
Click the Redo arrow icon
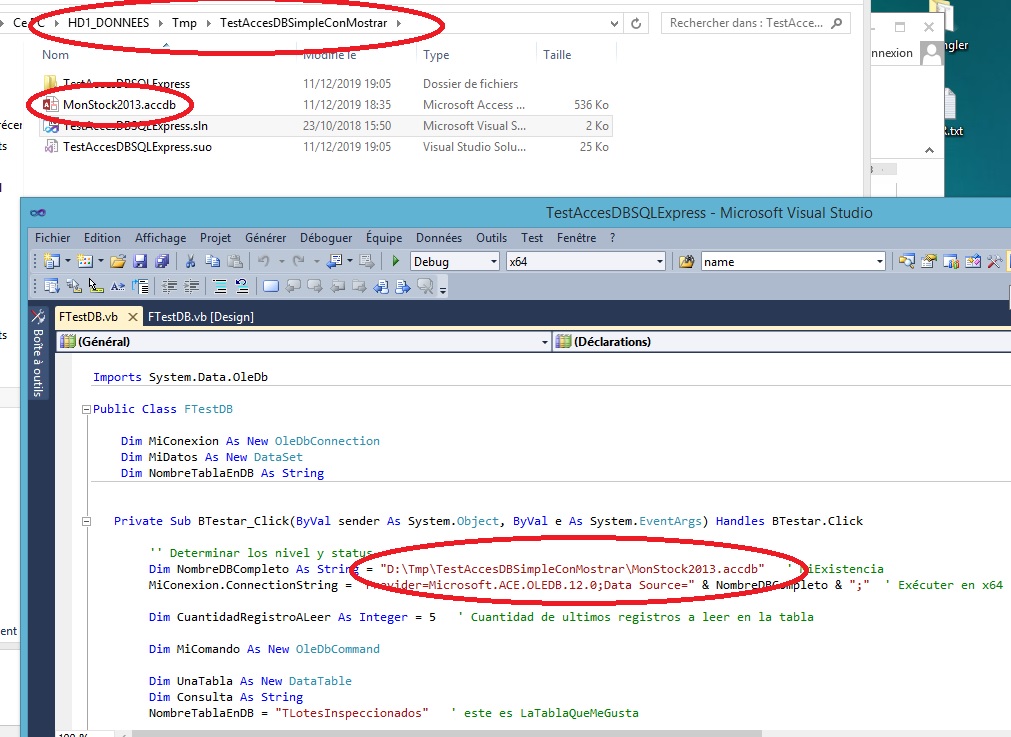299,261
